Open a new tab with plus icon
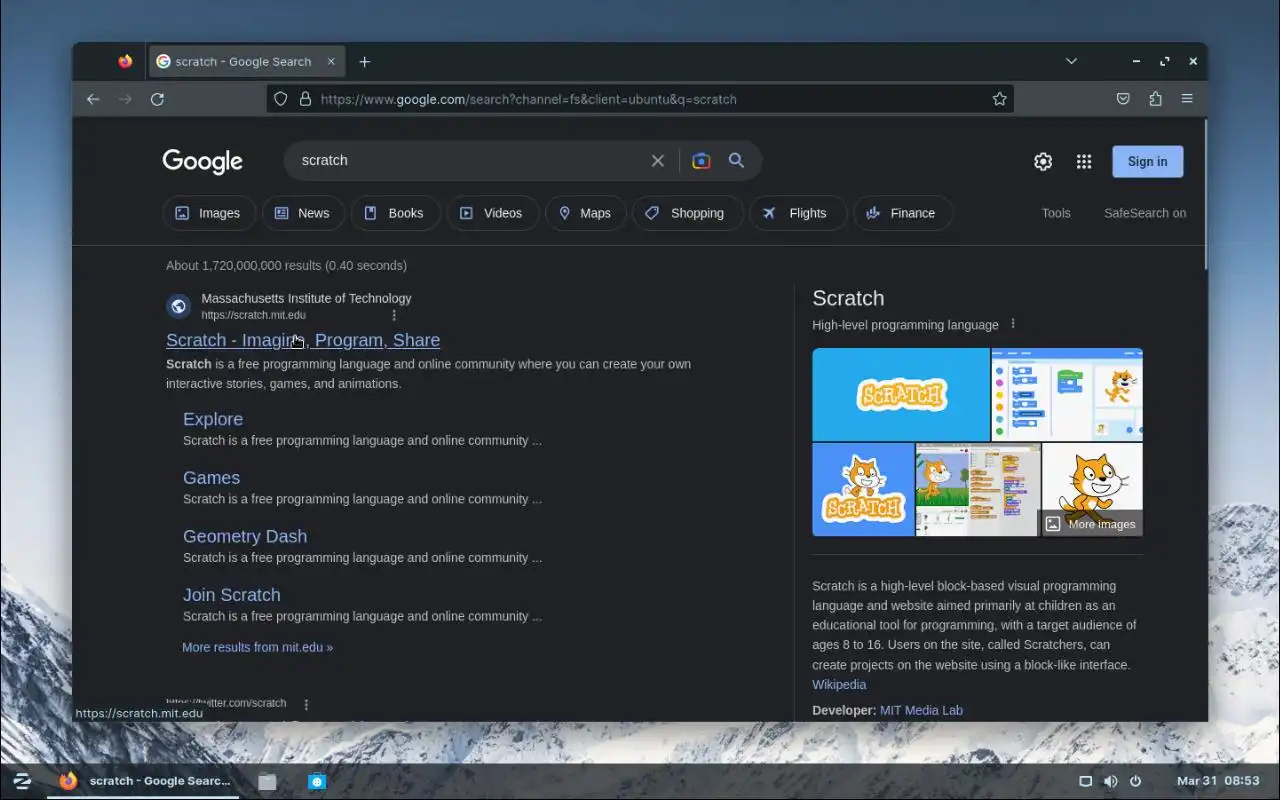The width and height of the screenshot is (1280, 800). pyautogui.click(x=364, y=61)
